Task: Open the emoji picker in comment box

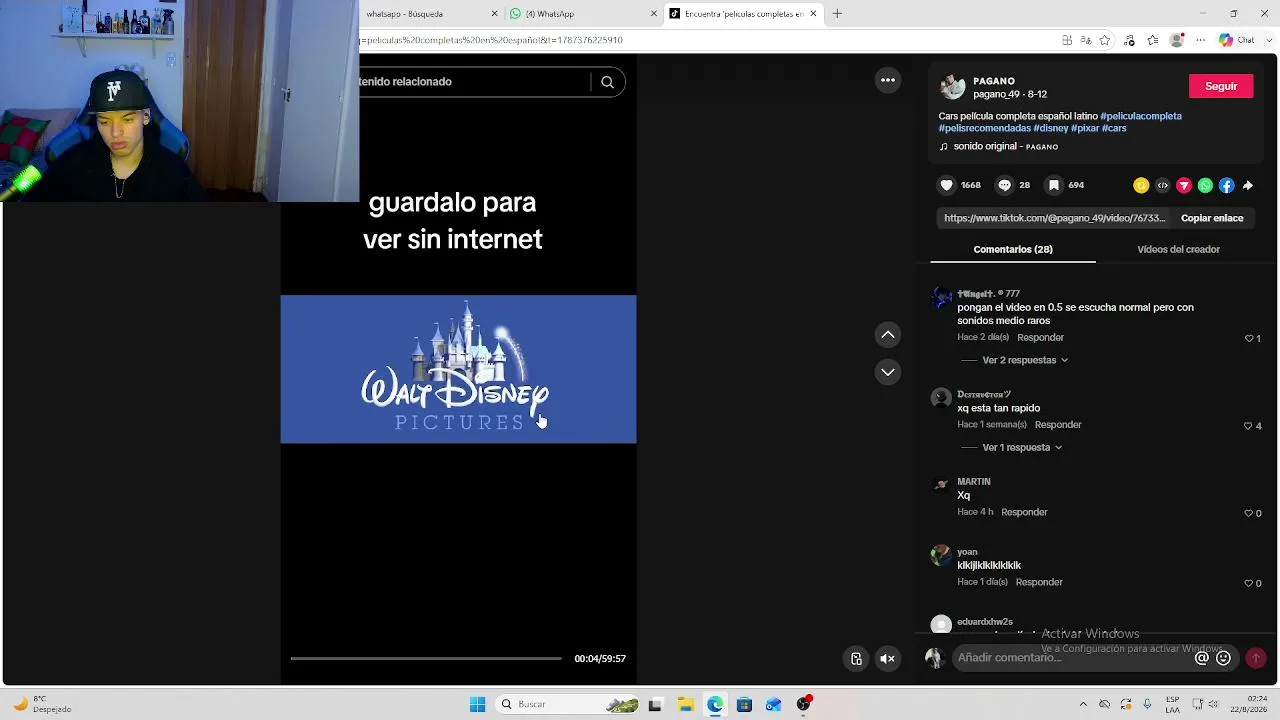Action: pos(1223,658)
